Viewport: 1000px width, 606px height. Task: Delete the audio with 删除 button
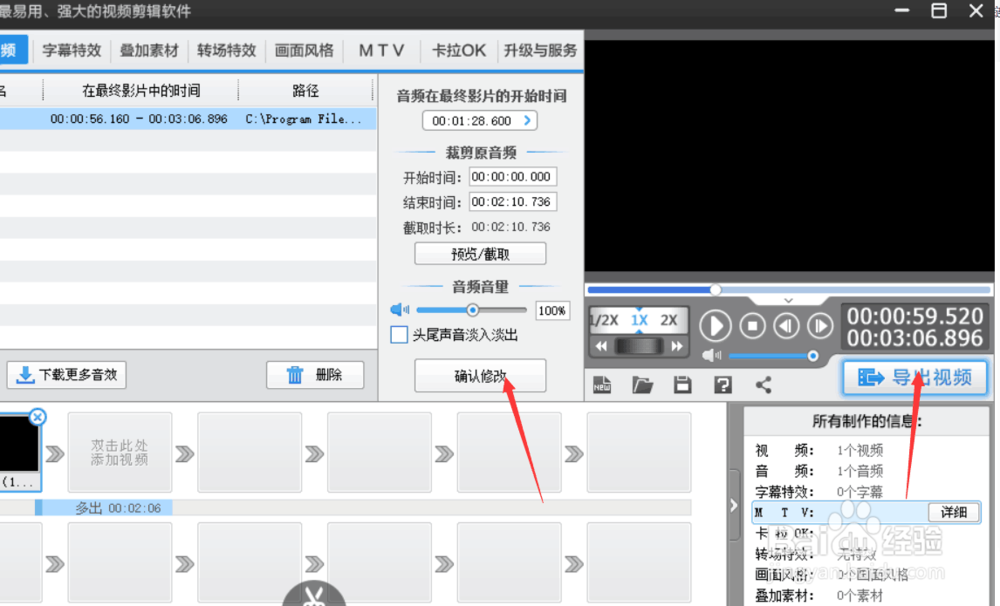click(x=315, y=374)
